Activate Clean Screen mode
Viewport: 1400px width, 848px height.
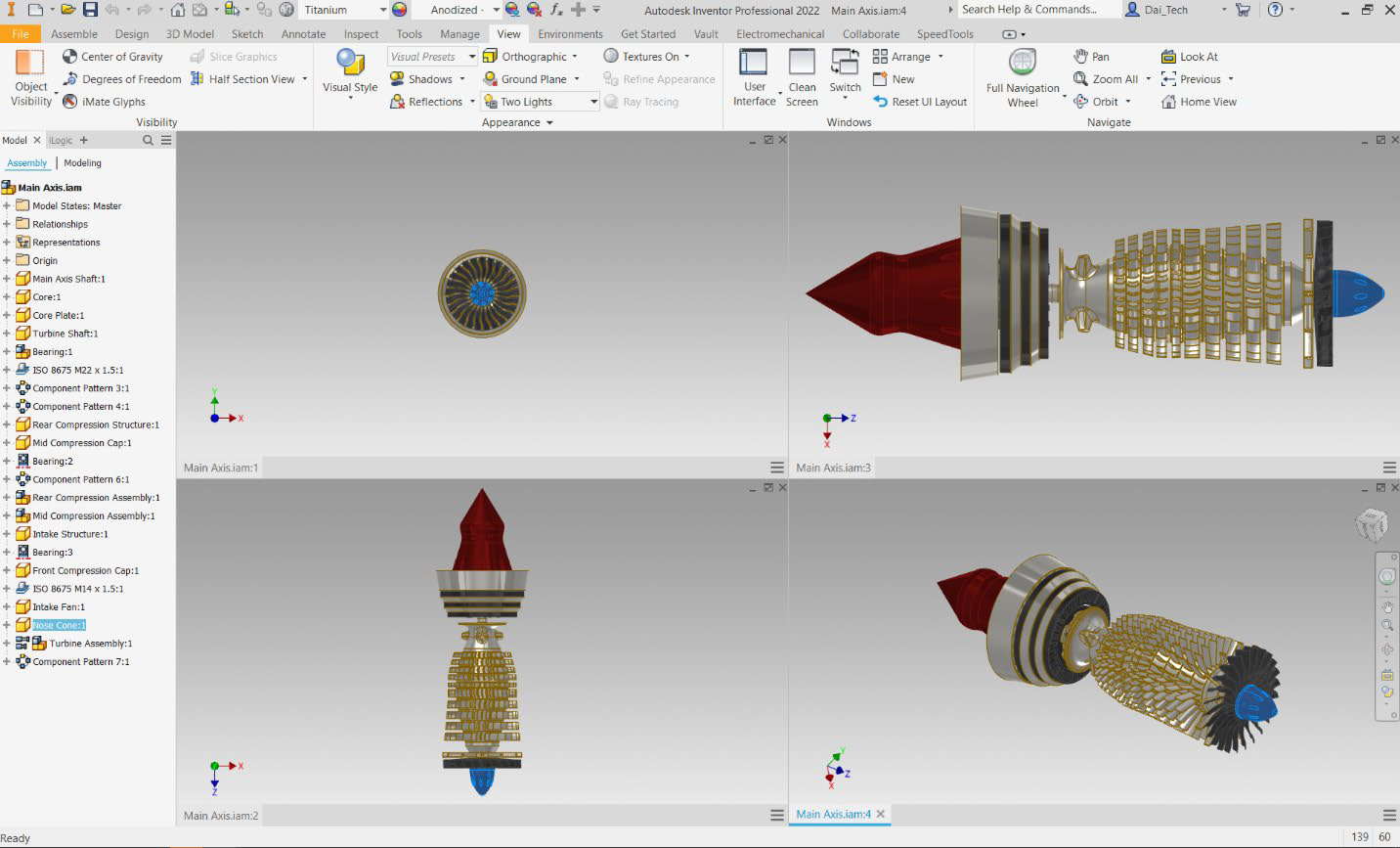(802, 77)
